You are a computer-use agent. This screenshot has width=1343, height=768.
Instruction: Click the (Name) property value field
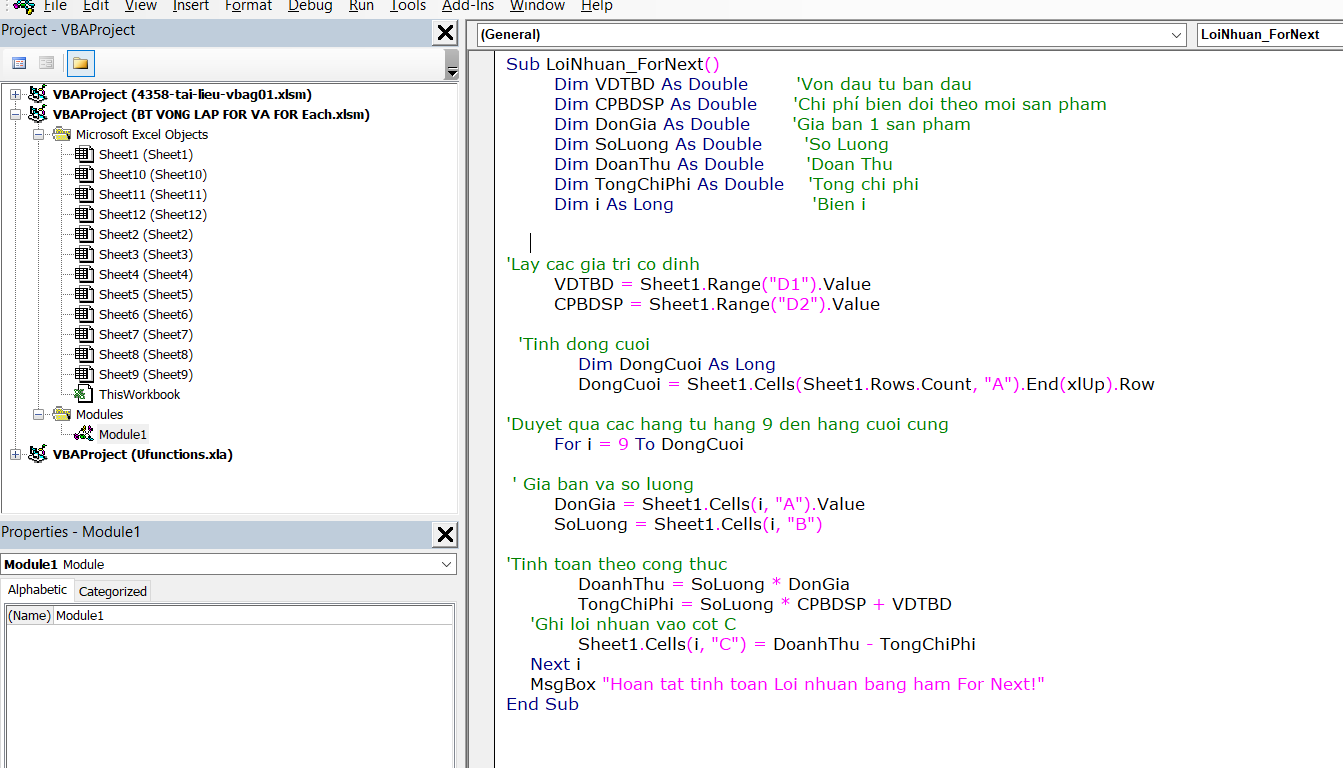coord(250,616)
